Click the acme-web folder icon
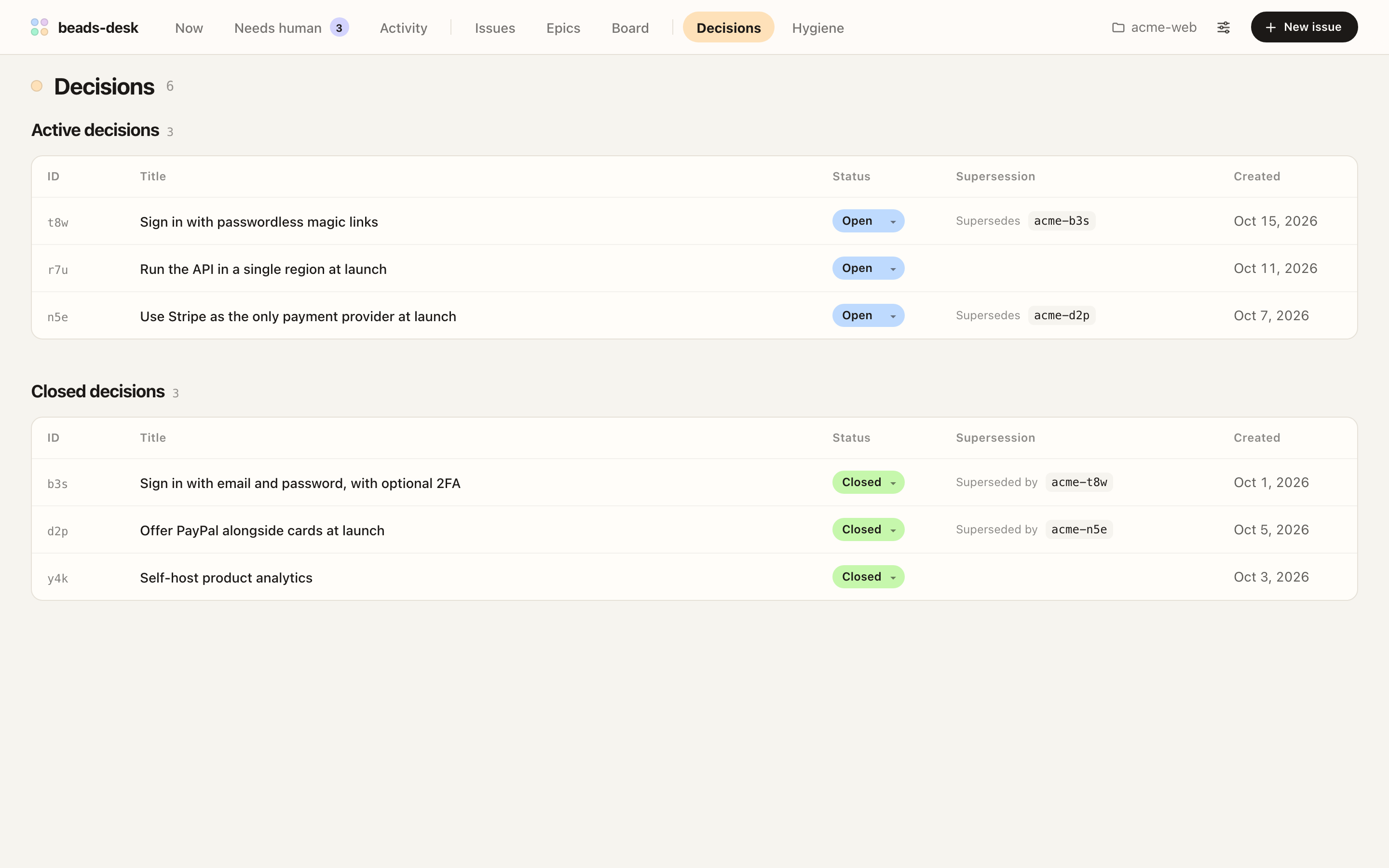This screenshot has width=1389, height=868. [1117, 27]
